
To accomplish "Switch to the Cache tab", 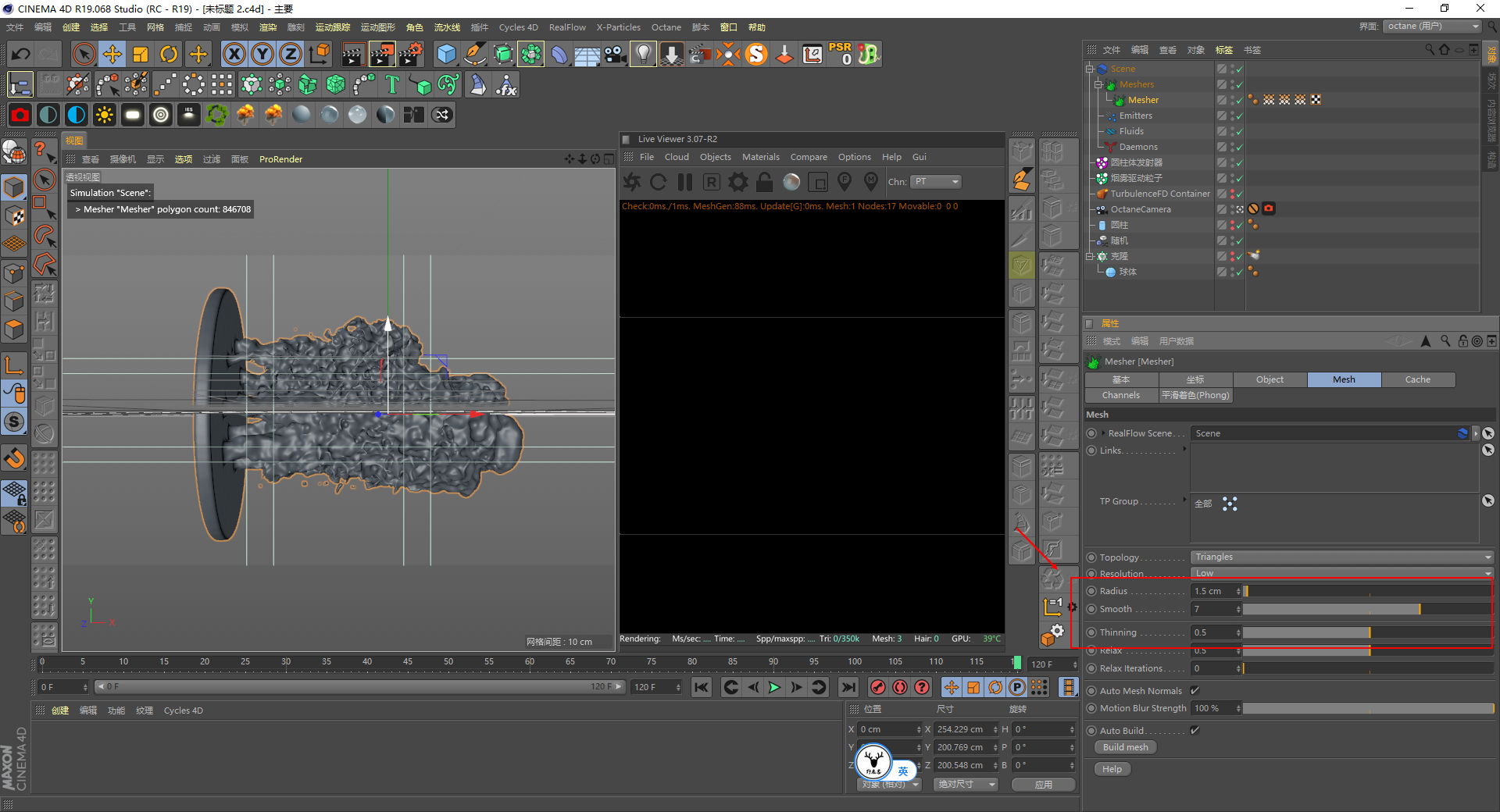I will pyautogui.click(x=1418, y=379).
